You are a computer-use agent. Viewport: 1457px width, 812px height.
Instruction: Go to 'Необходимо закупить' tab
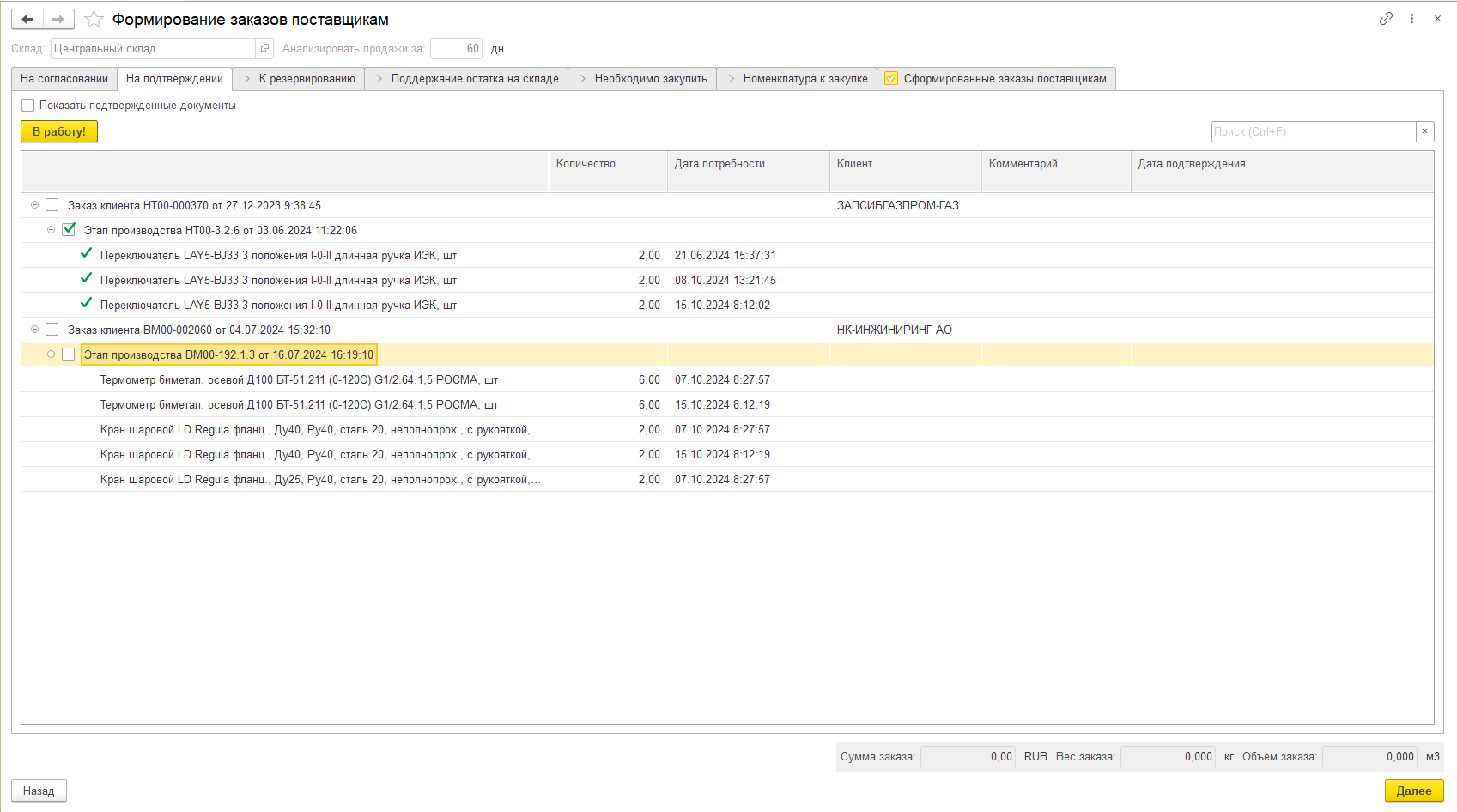[x=642, y=78]
